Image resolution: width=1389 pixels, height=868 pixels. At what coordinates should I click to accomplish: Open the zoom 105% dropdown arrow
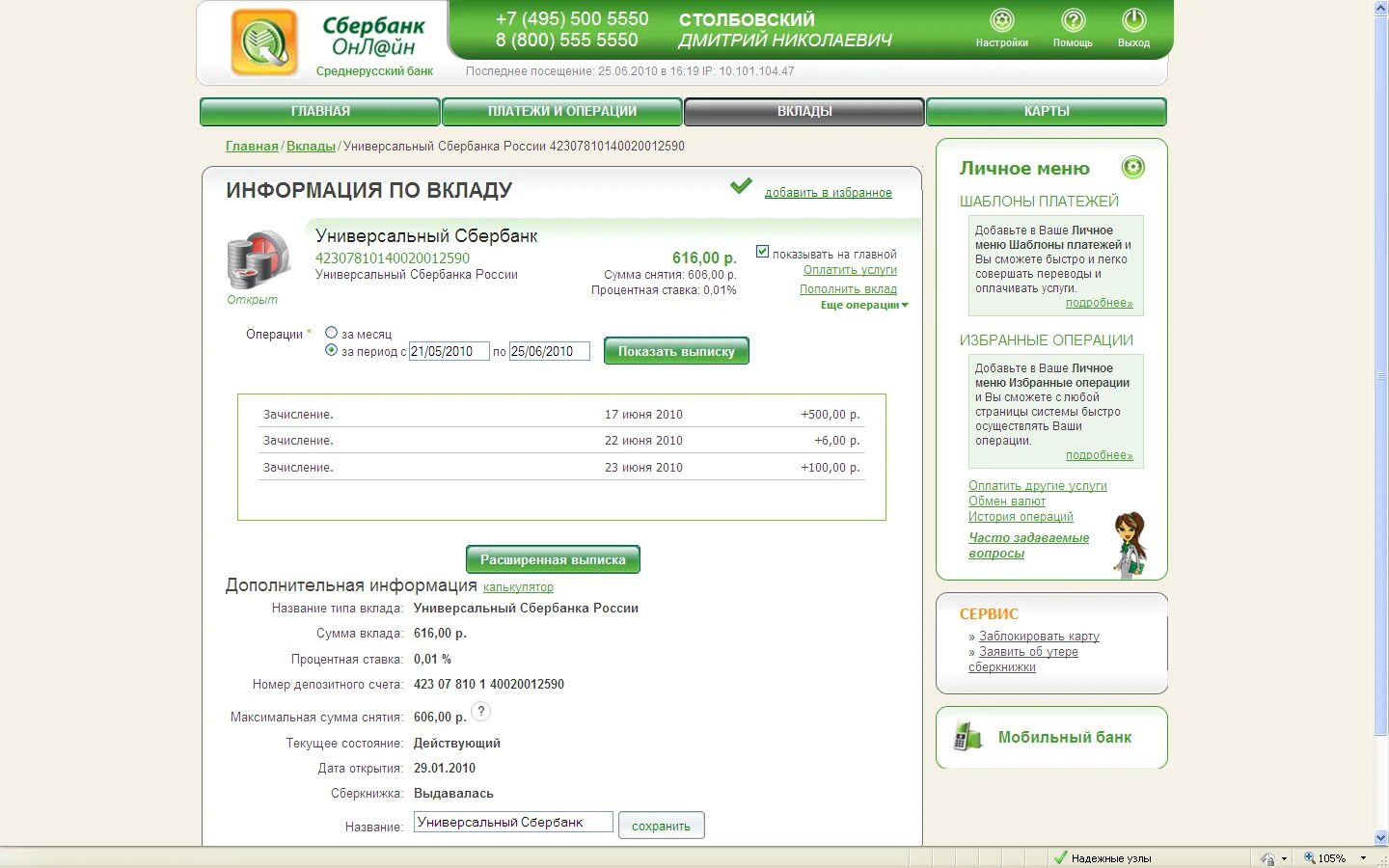click(1363, 858)
